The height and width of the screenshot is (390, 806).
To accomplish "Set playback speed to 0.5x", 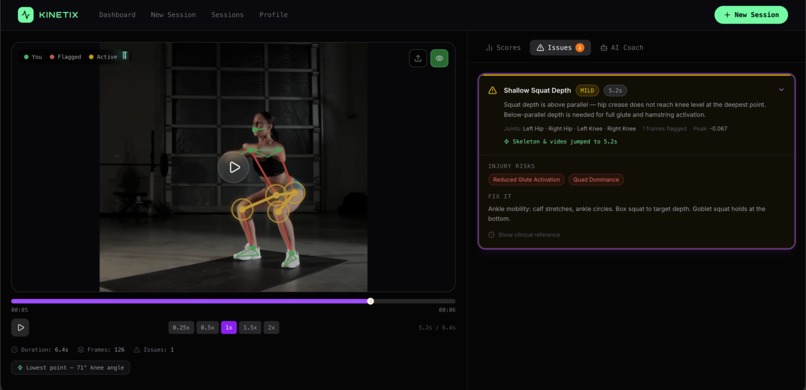I will pos(207,327).
